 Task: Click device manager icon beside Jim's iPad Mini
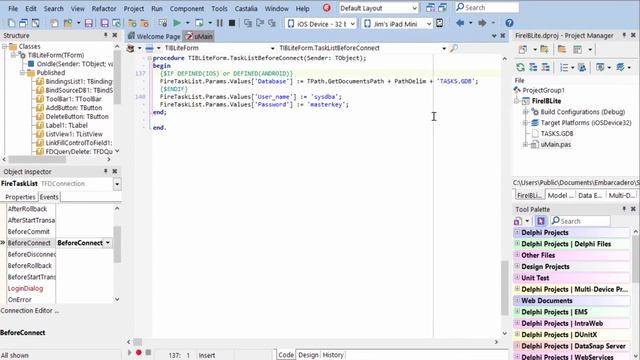coord(440,23)
